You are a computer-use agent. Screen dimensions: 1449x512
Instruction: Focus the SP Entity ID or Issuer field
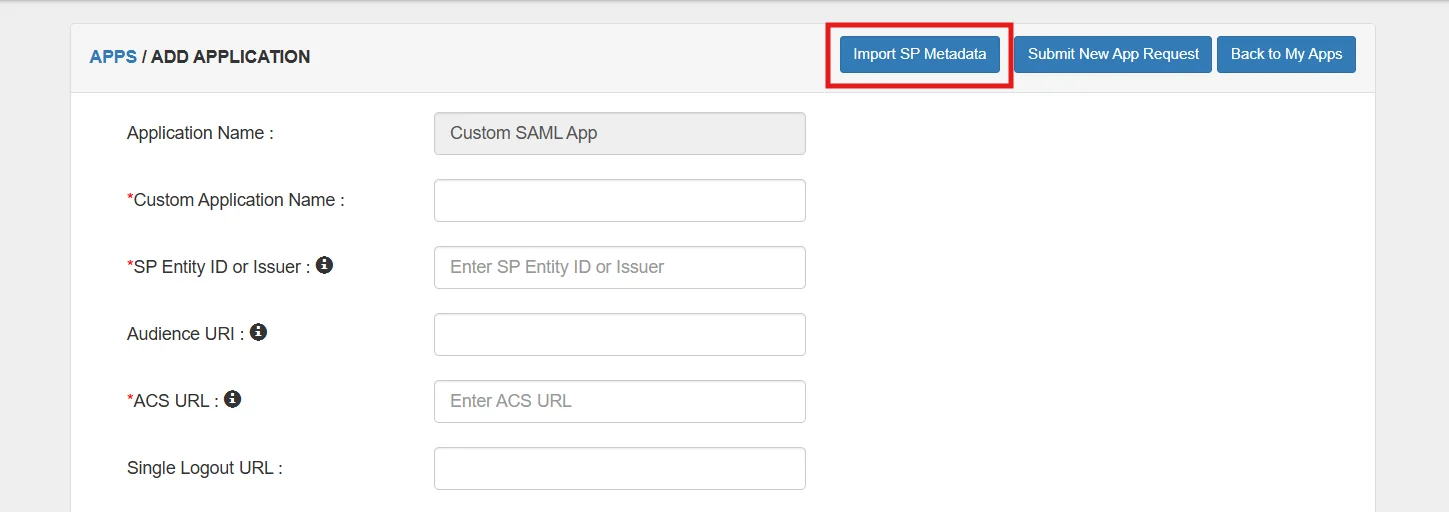[x=620, y=267]
